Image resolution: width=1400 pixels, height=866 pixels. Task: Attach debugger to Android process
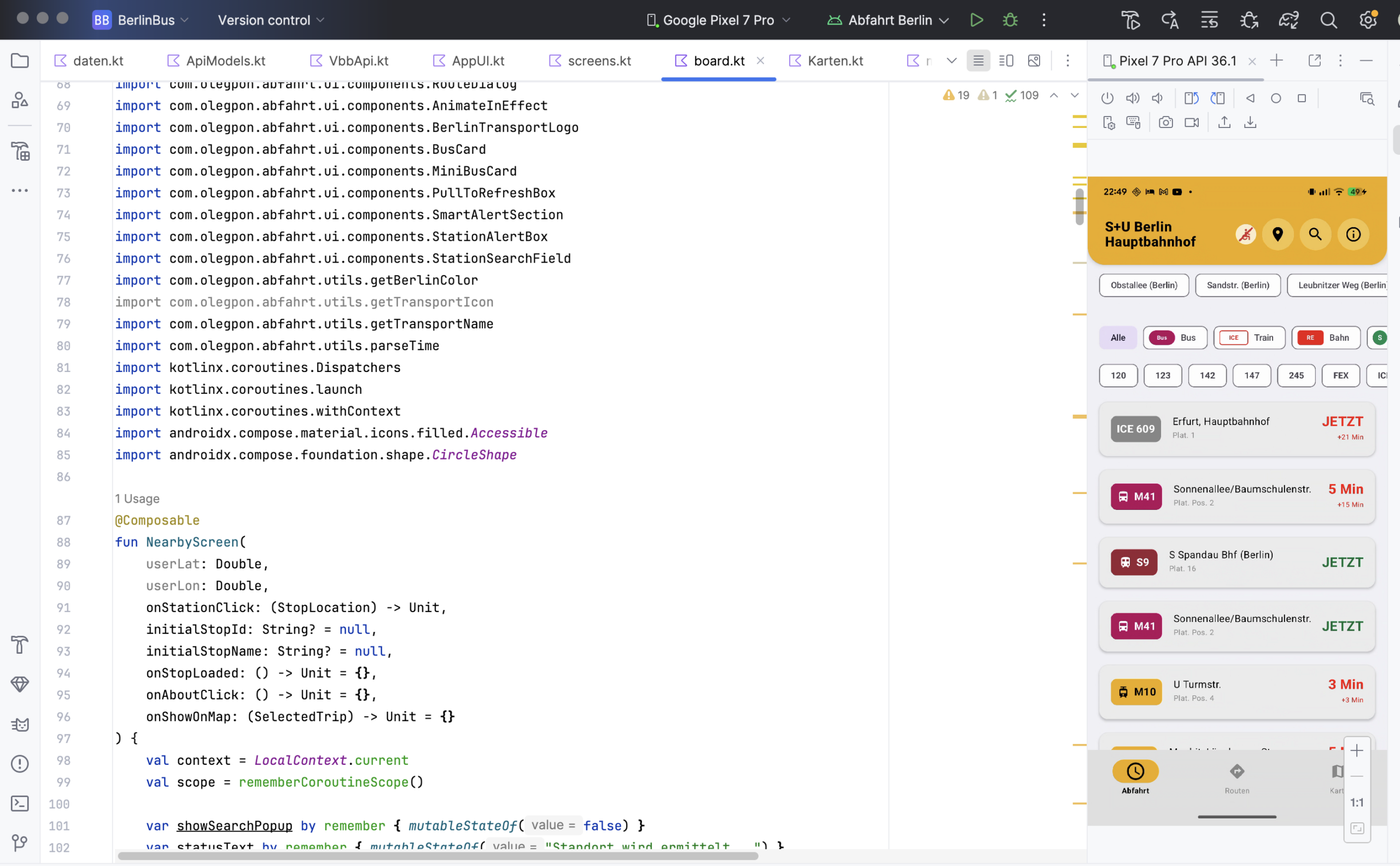pos(1250,20)
